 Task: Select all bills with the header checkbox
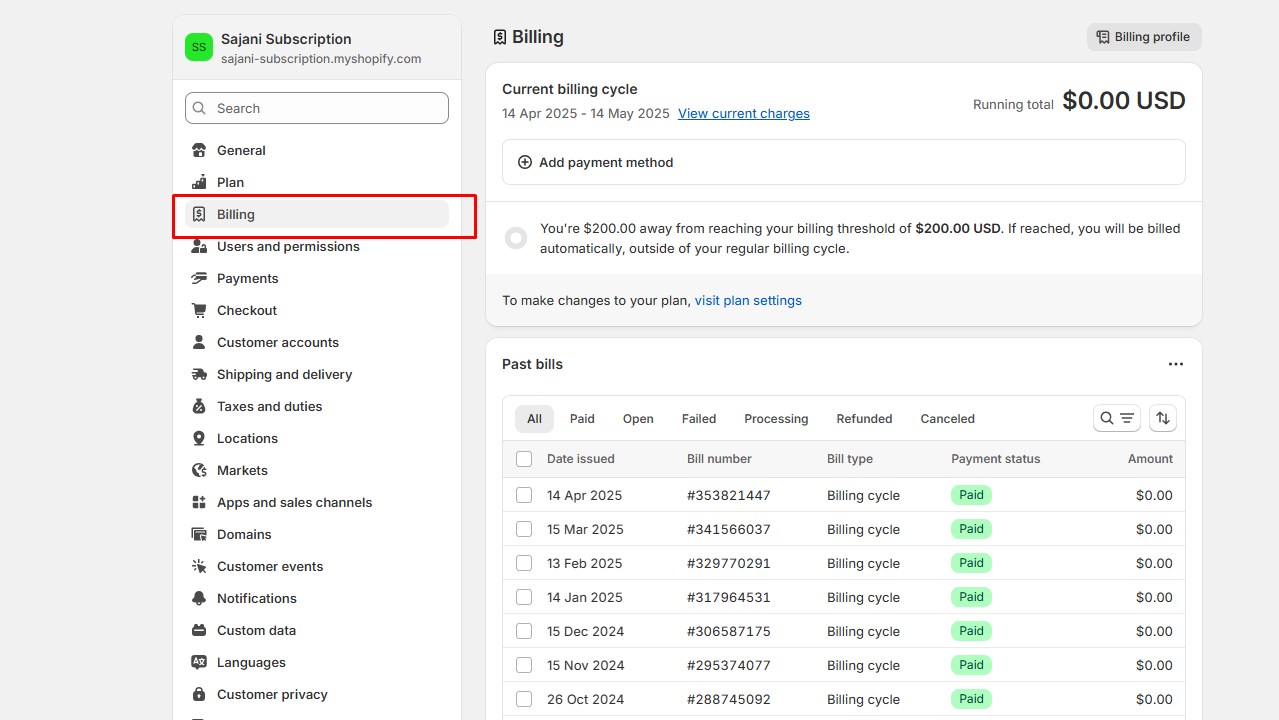pos(524,459)
